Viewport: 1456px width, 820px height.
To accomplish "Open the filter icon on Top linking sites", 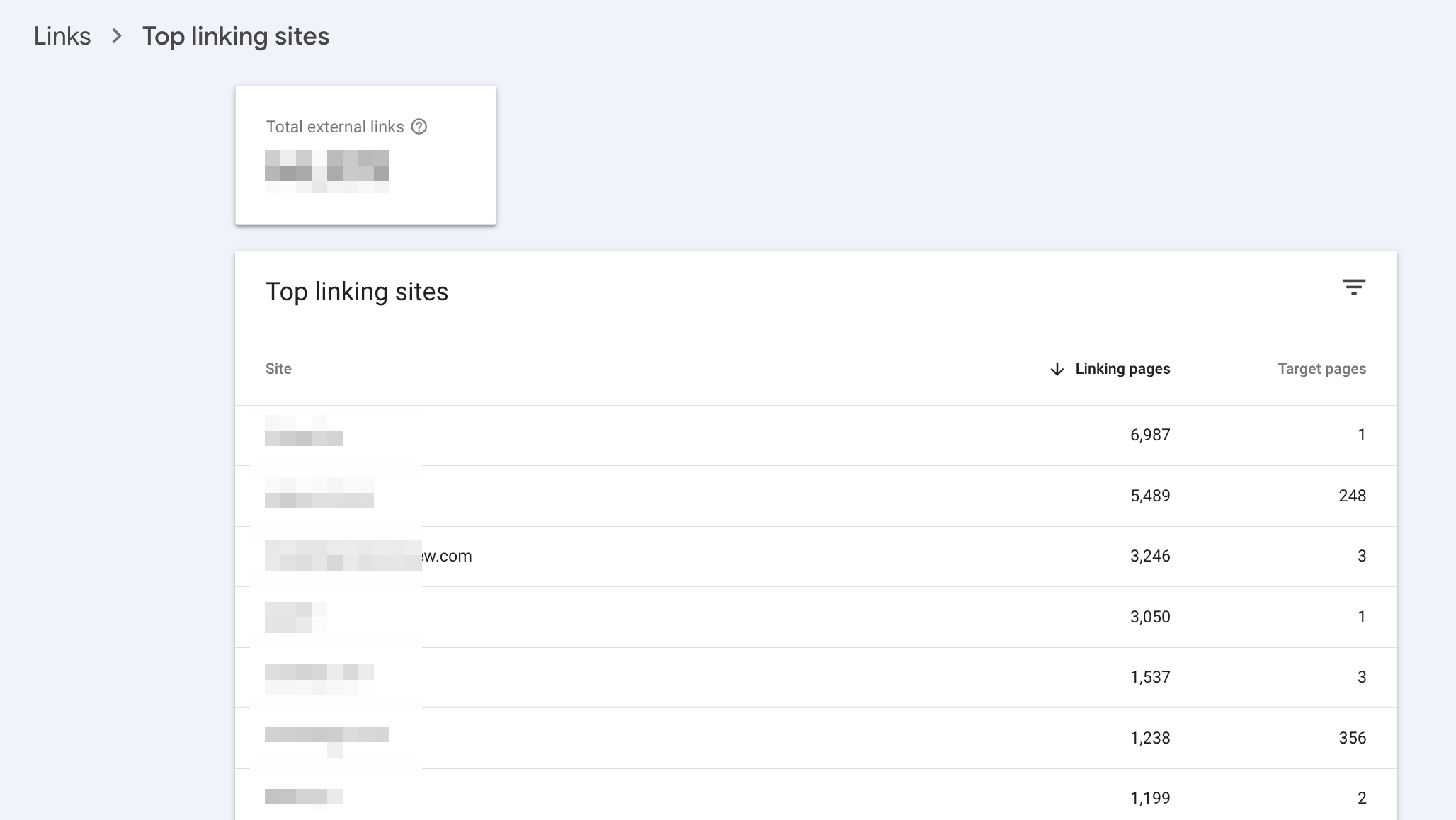I will tap(1355, 287).
